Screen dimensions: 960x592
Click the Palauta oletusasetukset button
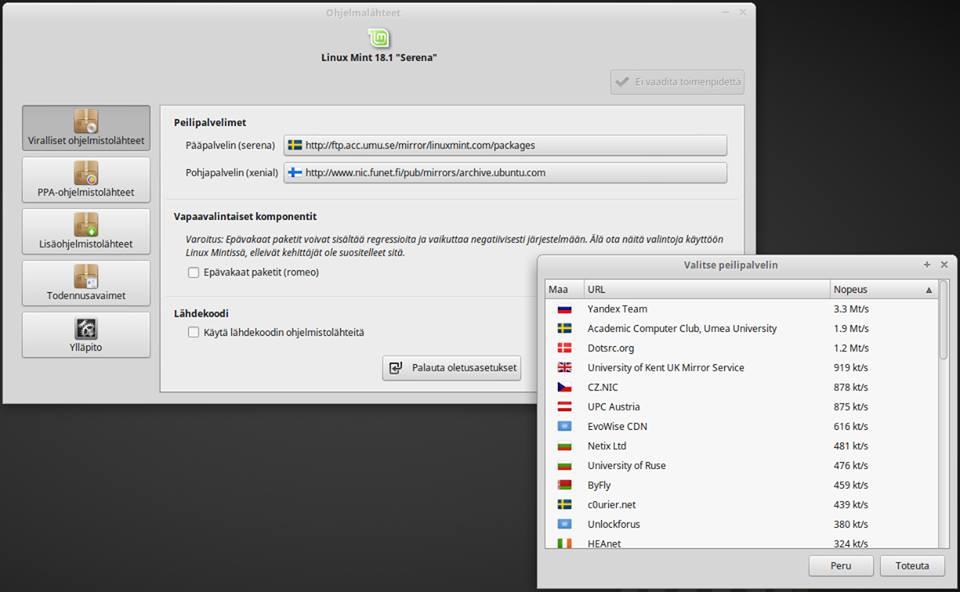pos(452,368)
